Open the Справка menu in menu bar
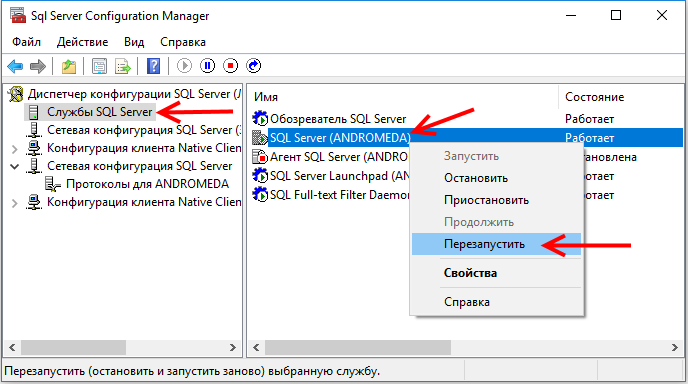This screenshot has width=688, height=384. (183, 42)
